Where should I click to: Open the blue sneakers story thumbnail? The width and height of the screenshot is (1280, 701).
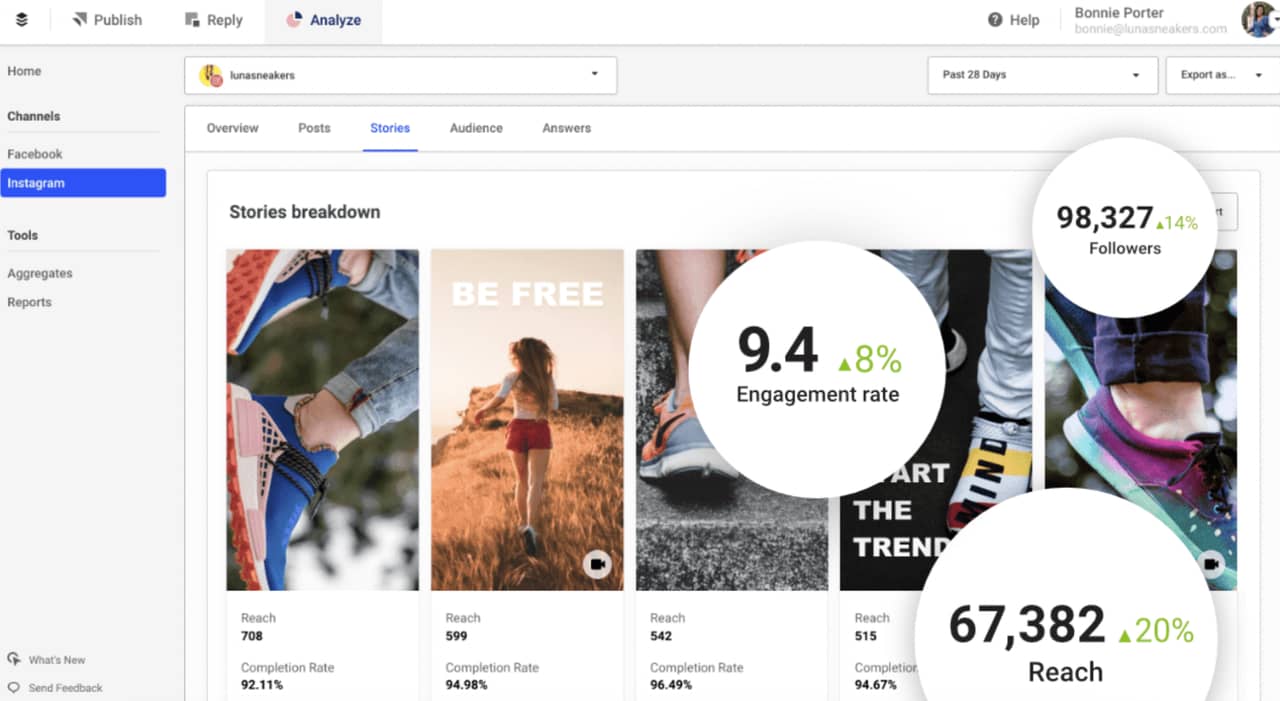[x=322, y=418]
